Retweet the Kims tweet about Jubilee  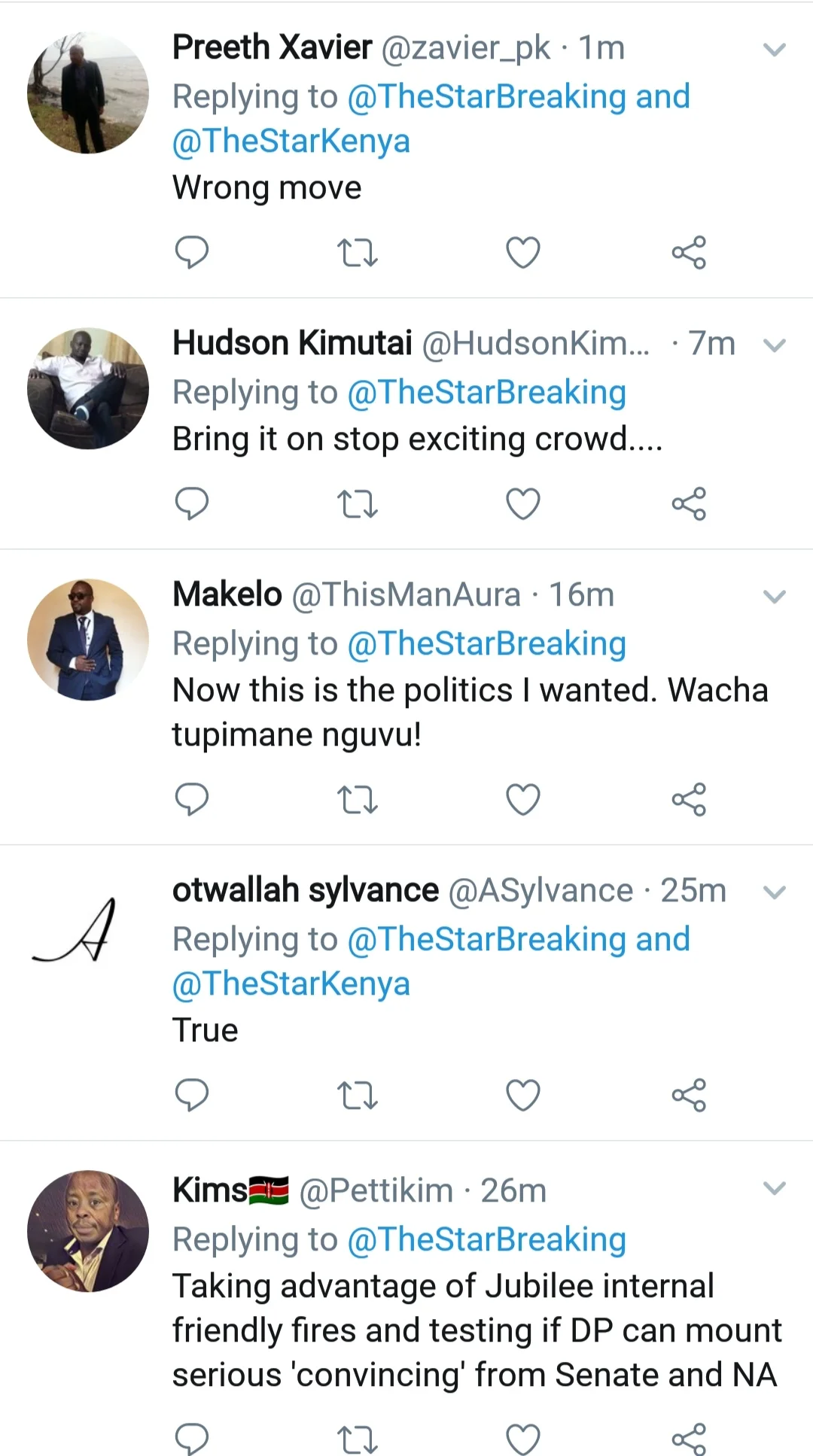[357, 1439]
